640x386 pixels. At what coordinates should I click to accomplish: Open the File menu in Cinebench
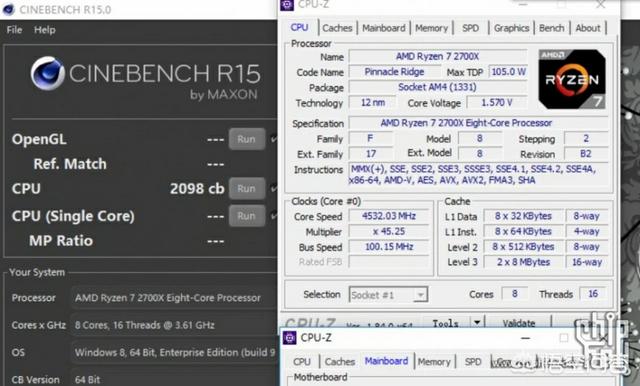tap(14, 30)
